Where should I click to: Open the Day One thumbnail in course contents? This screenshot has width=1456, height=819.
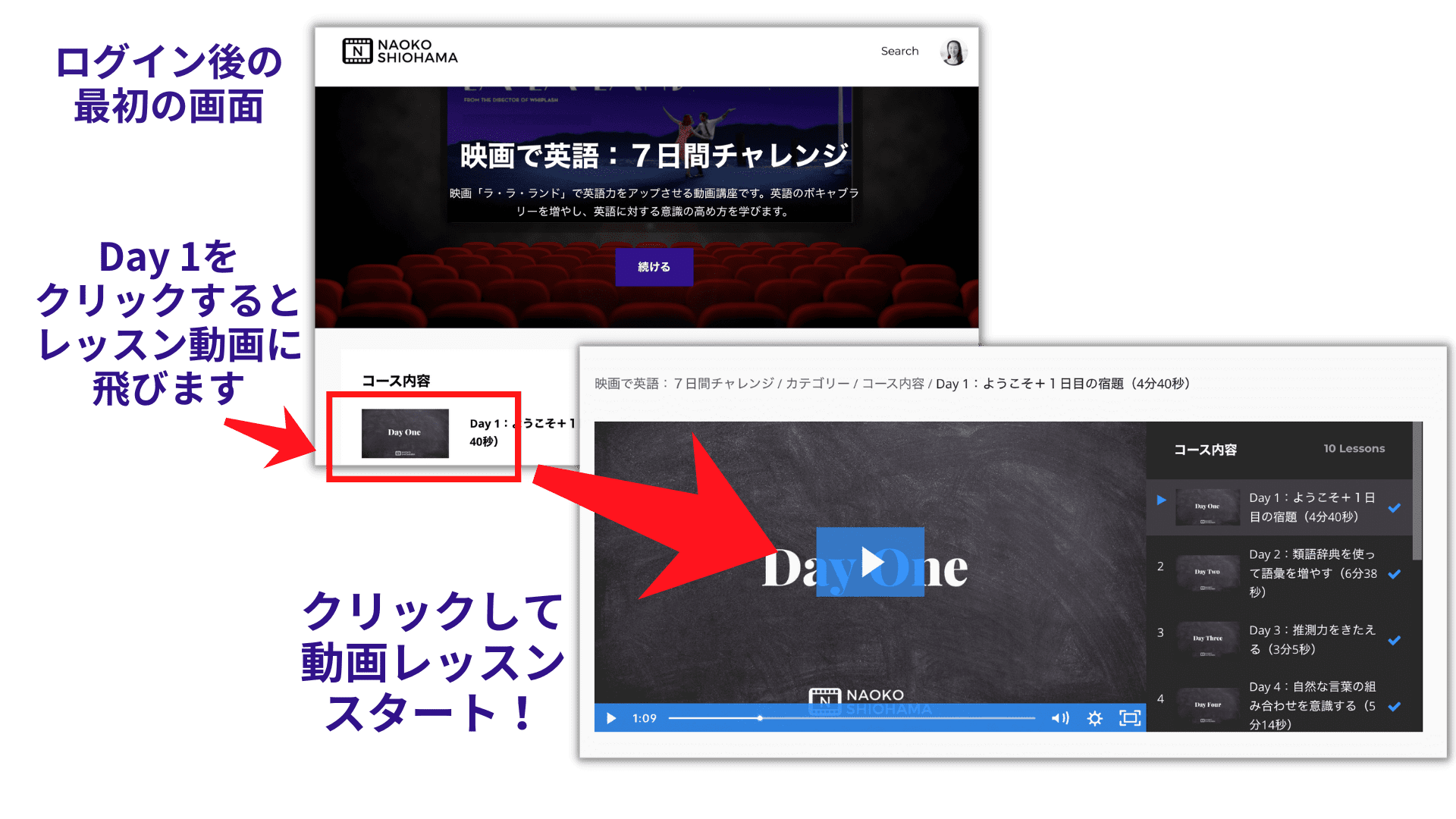point(405,433)
